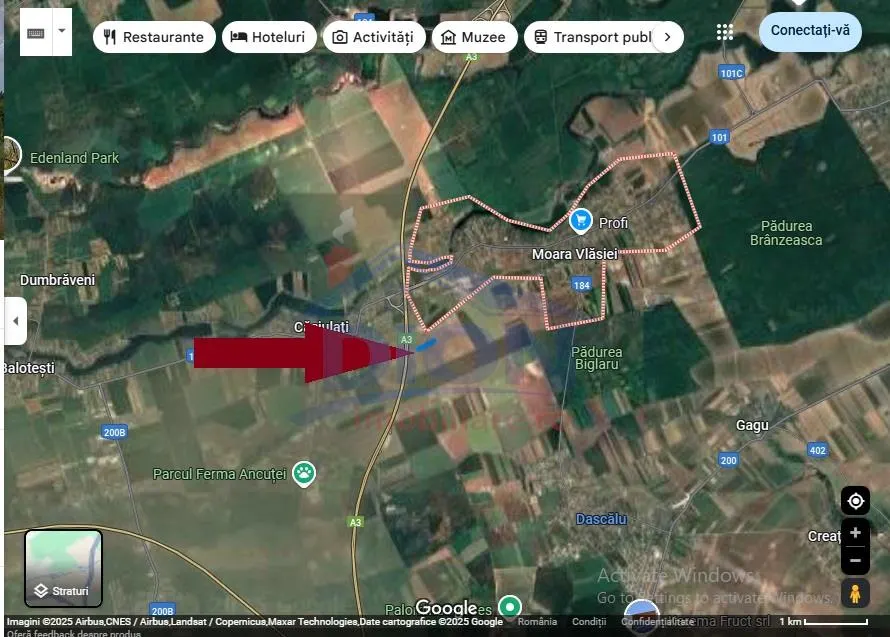Select the Activități category chip
Viewport: 890px width, 637px height.
373,37
